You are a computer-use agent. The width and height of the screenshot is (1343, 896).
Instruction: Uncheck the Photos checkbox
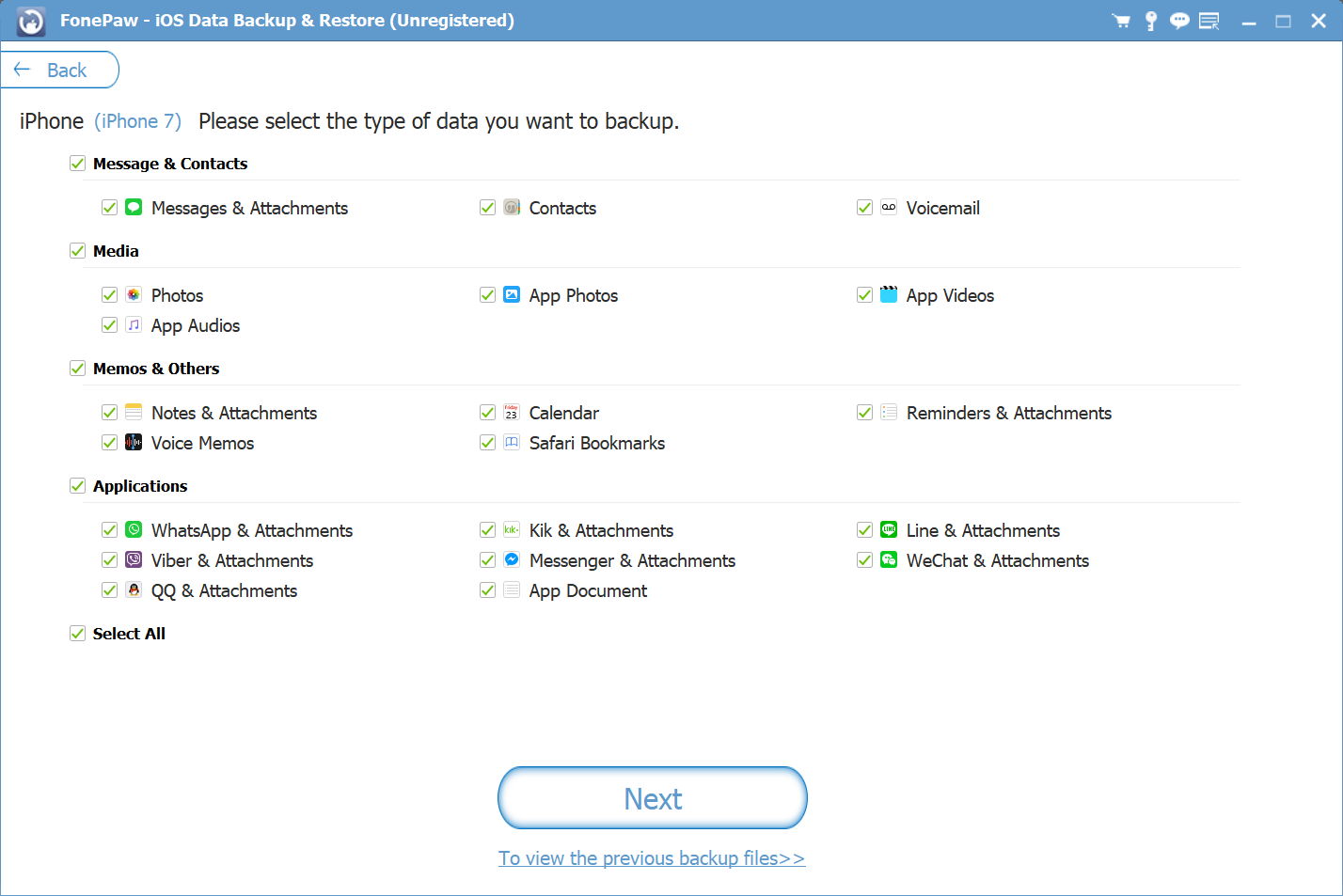(x=109, y=294)
